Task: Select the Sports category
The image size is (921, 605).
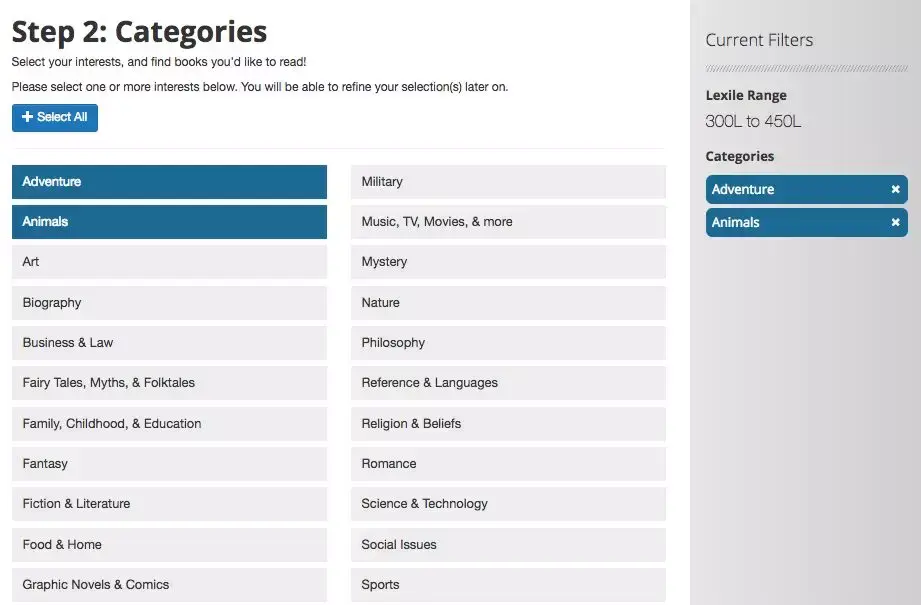Action: (508, 585)
